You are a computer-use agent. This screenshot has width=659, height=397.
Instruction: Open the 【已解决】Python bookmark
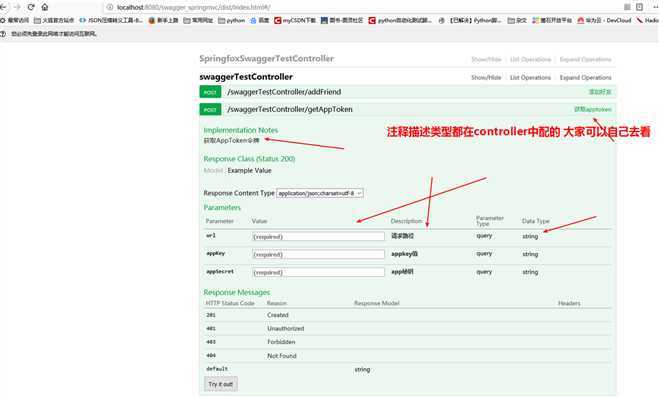470,20
